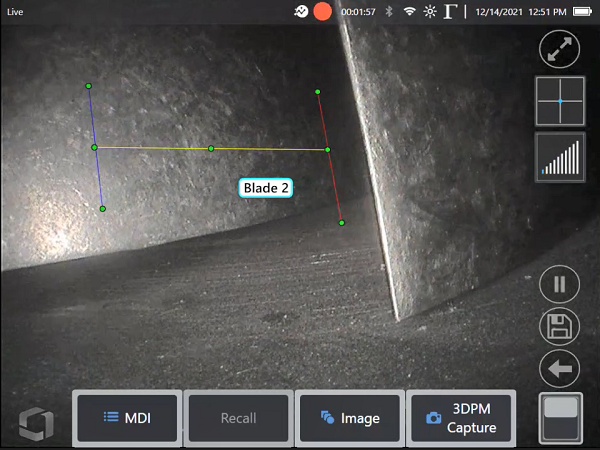Pause the live video feed

click(x=559, y=284)
